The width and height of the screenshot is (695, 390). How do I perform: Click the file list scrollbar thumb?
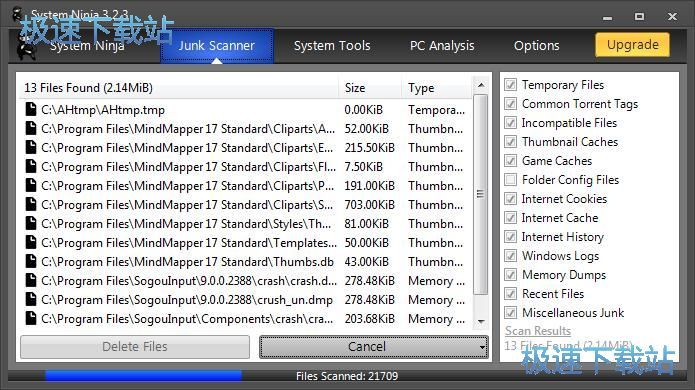click(x=481, y=194)
